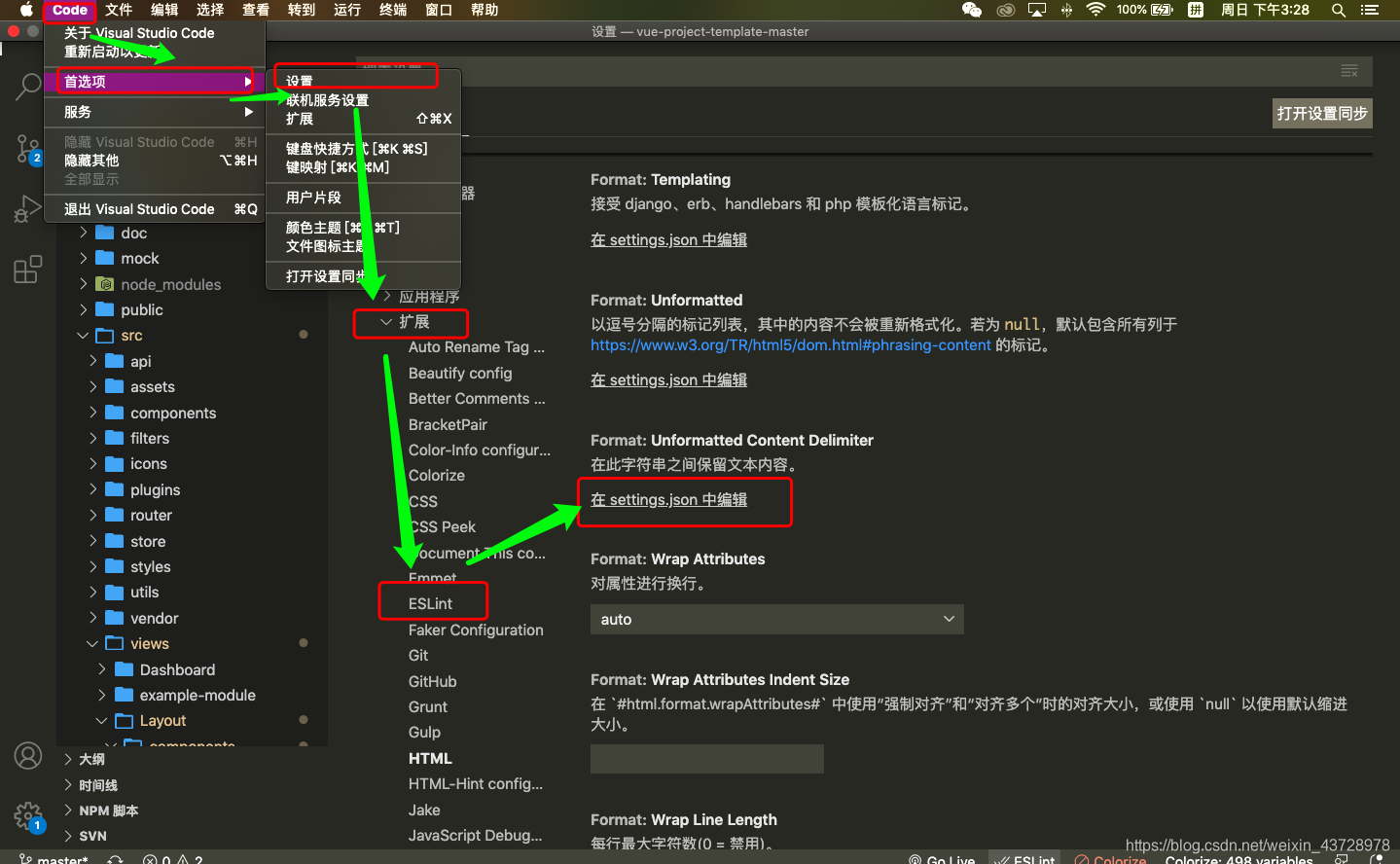
Task: Select 隐藏其他 in the Code menu
Action: click(x=155, y=161)
